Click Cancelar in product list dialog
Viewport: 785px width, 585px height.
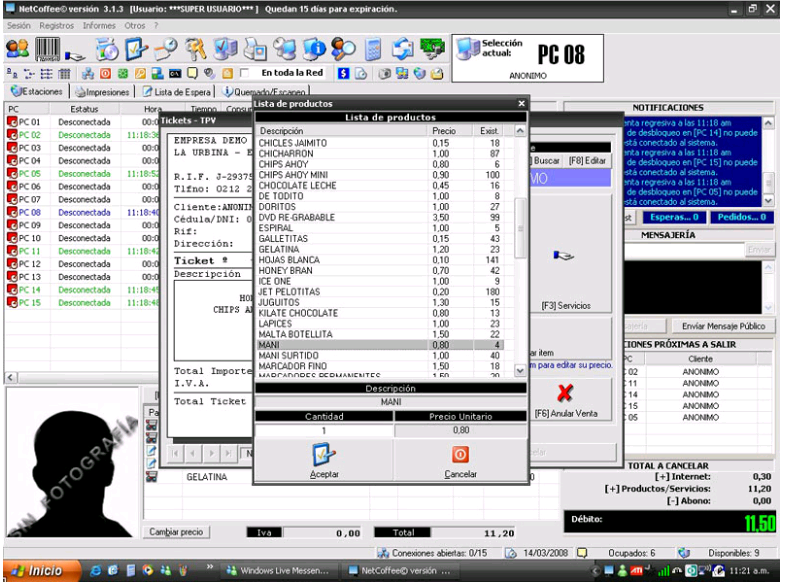click(460, 460)
